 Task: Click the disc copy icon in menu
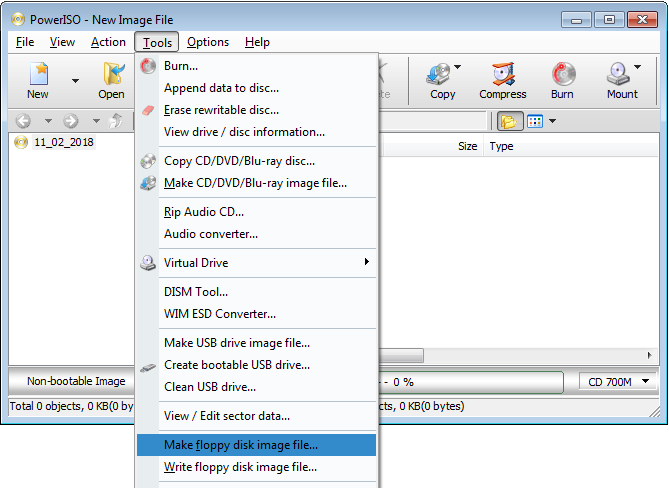pos(148,161)
